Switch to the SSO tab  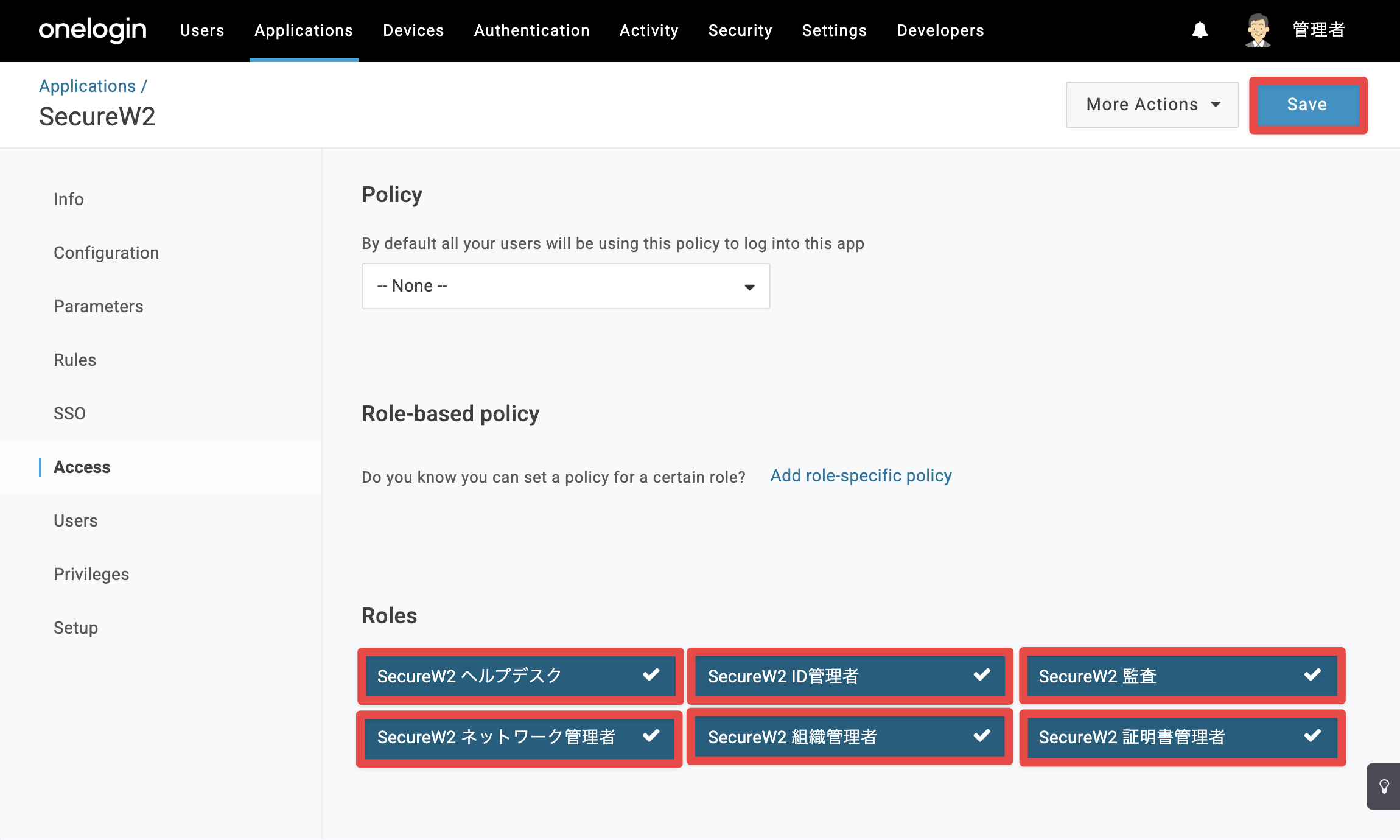(x=70, y=413)
